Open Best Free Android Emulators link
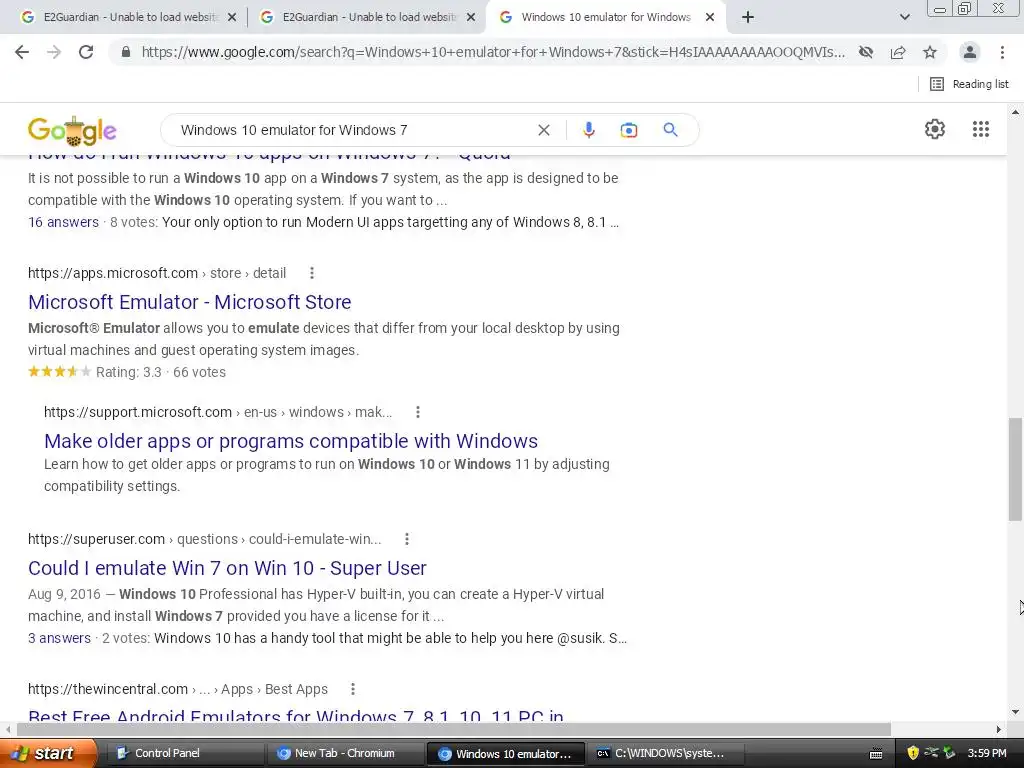1024x768 pixels. [295, 716]
